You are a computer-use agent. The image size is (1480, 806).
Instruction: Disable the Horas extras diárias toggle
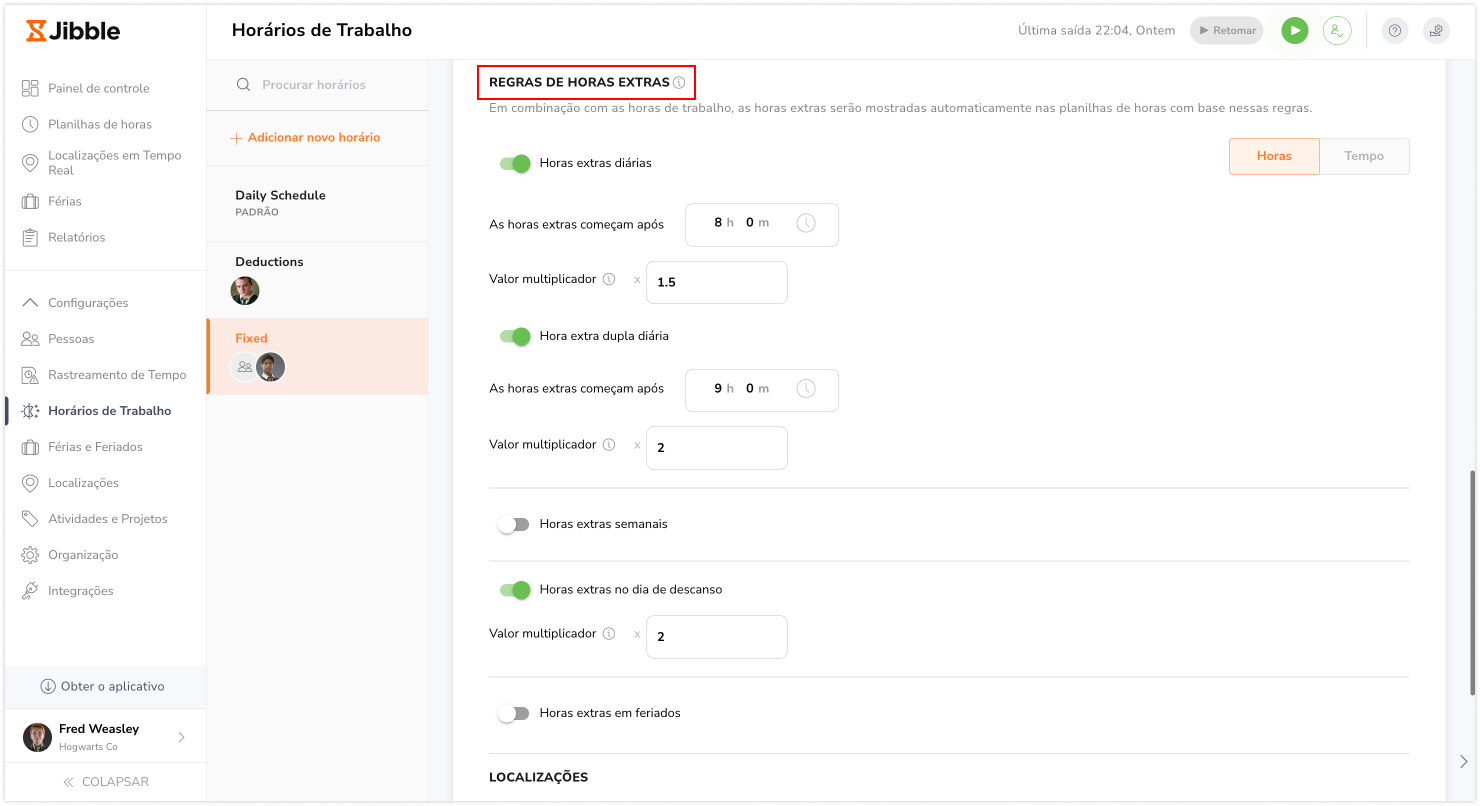pyautogui.click(x=515, y=163)
